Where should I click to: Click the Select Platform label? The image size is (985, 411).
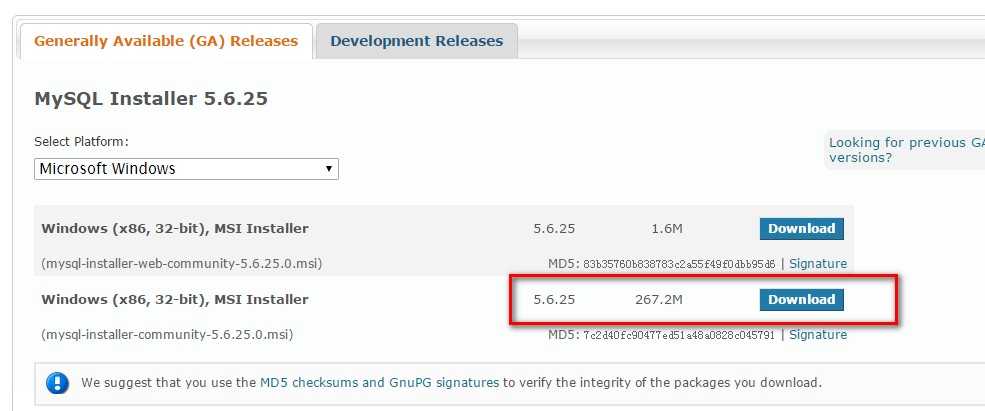(81, 141)
